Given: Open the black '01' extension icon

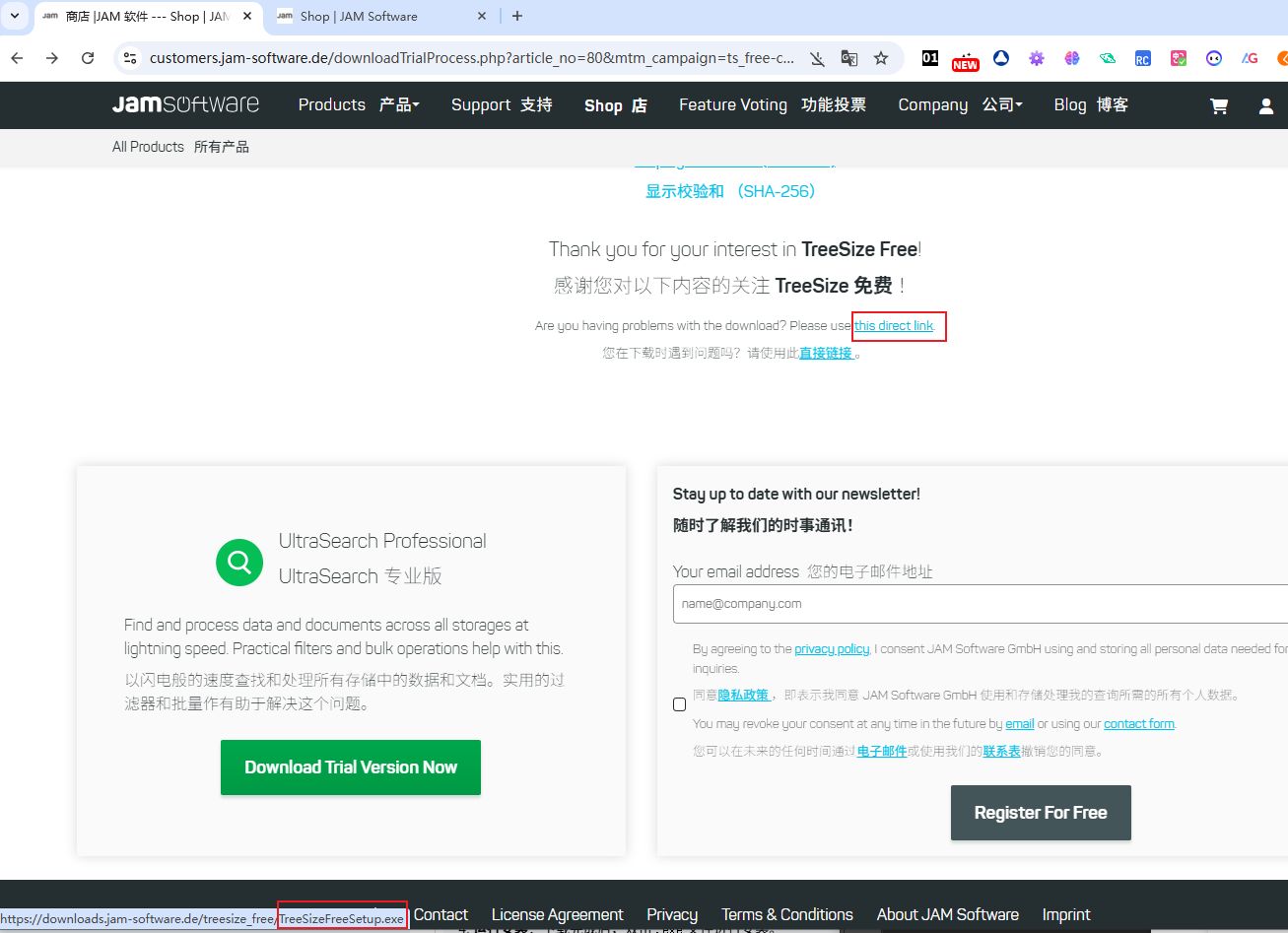Looking at the screenshot, I should click(930, 58).
